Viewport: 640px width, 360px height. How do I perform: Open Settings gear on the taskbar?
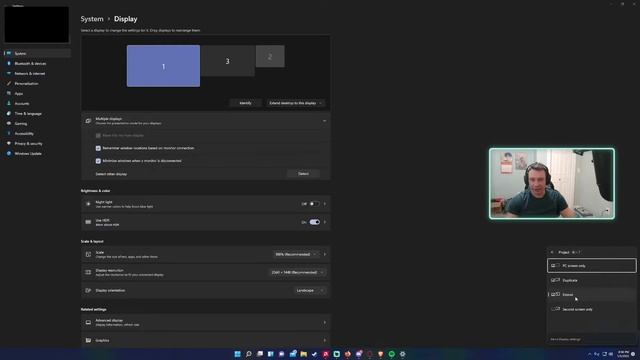pyautogui.click(x=402, y=354)
